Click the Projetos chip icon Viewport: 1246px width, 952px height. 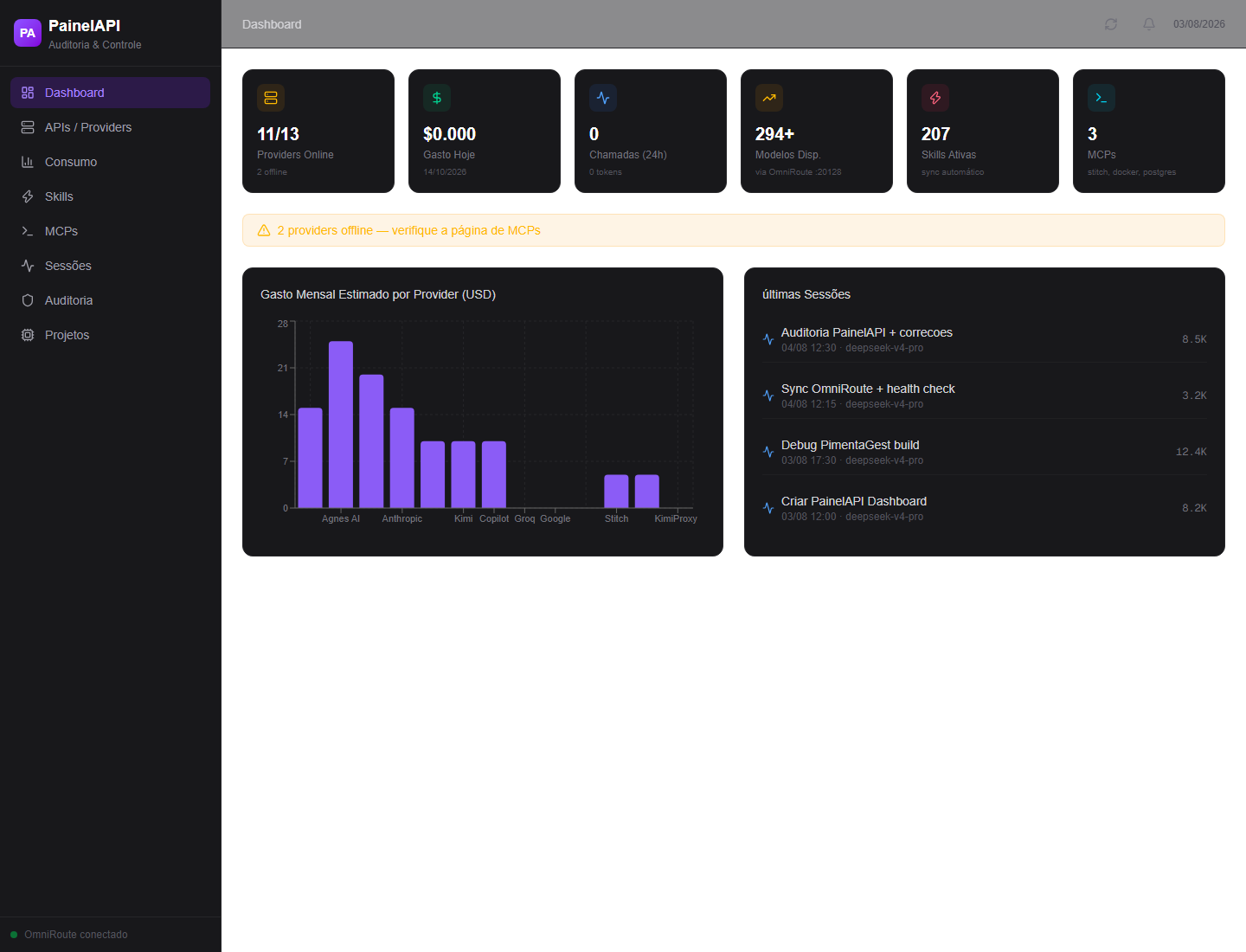28,335
